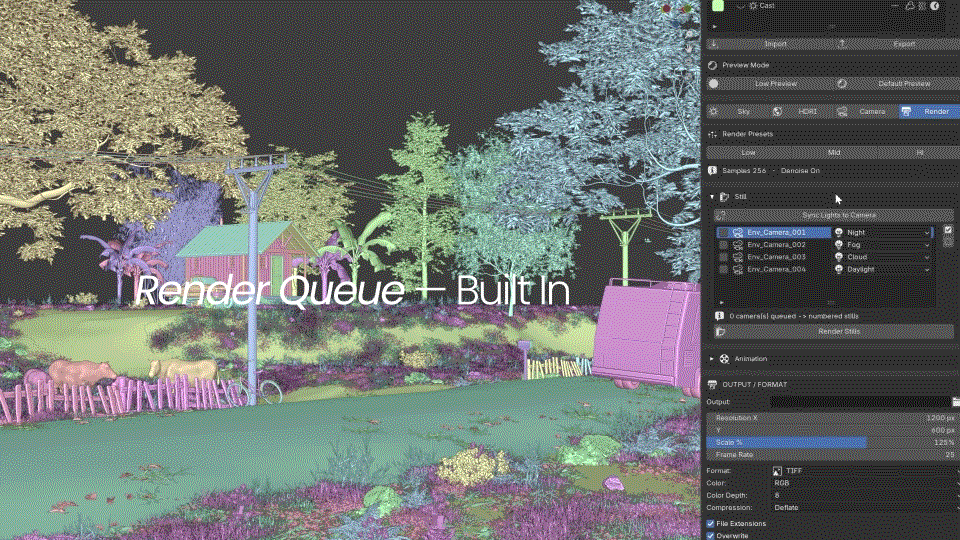Click select-all checkbox icon beside camera list

tap(948, 230)
